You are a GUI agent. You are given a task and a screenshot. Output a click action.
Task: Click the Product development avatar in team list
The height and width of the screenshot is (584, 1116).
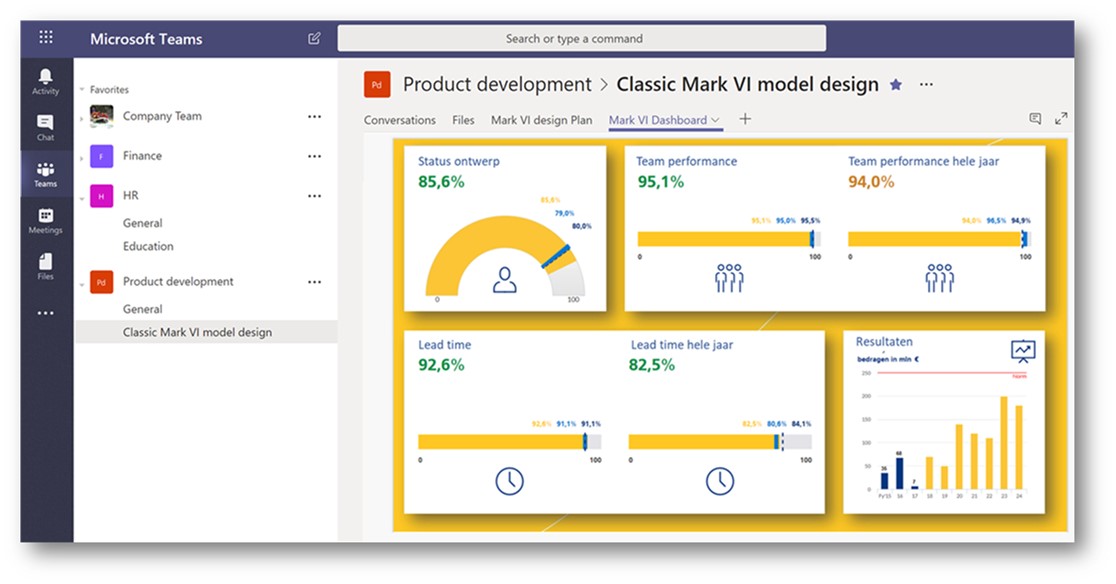click(102, 282)
